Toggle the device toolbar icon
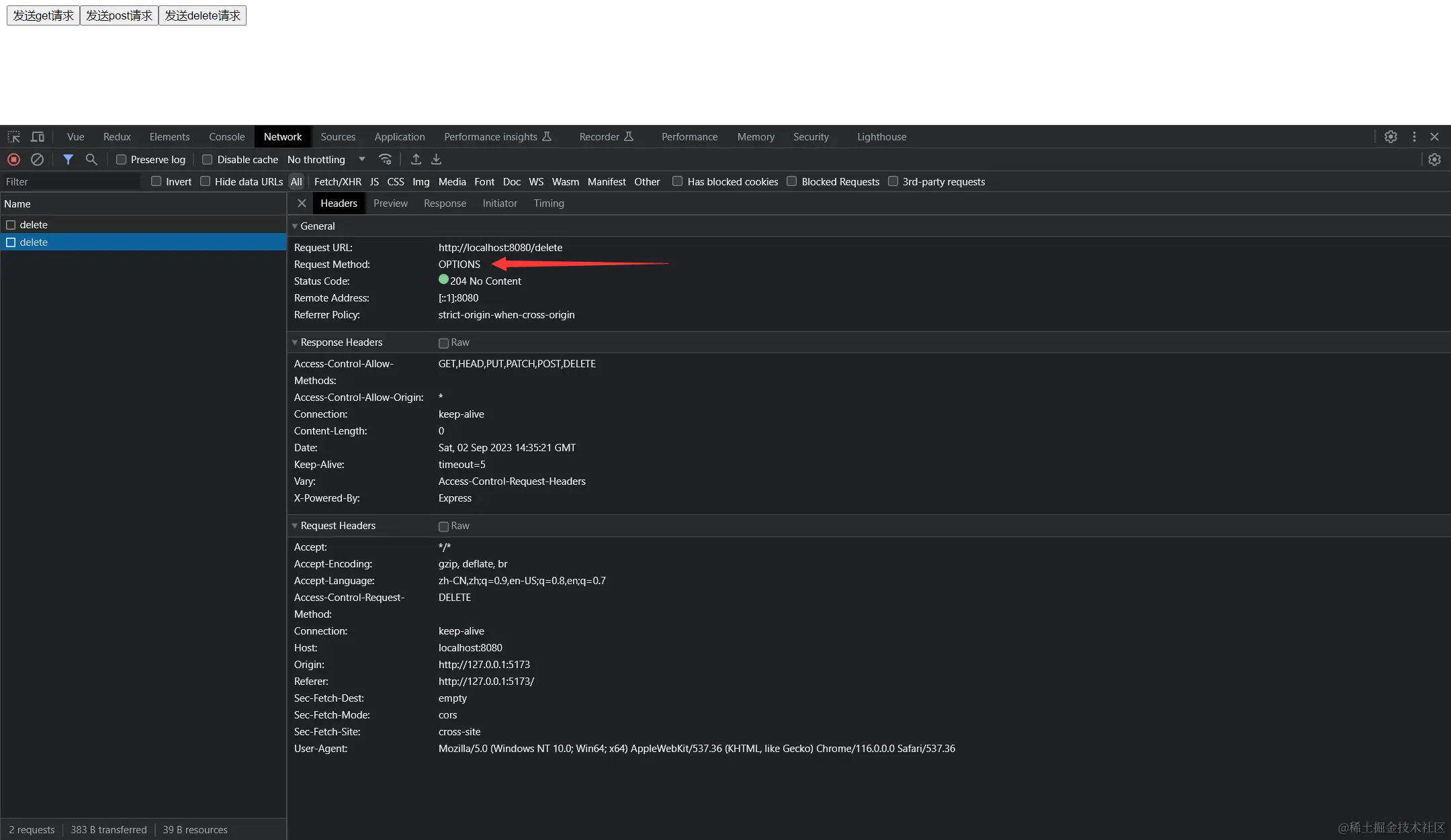1451x840 pixels. [x=38, y=137]
